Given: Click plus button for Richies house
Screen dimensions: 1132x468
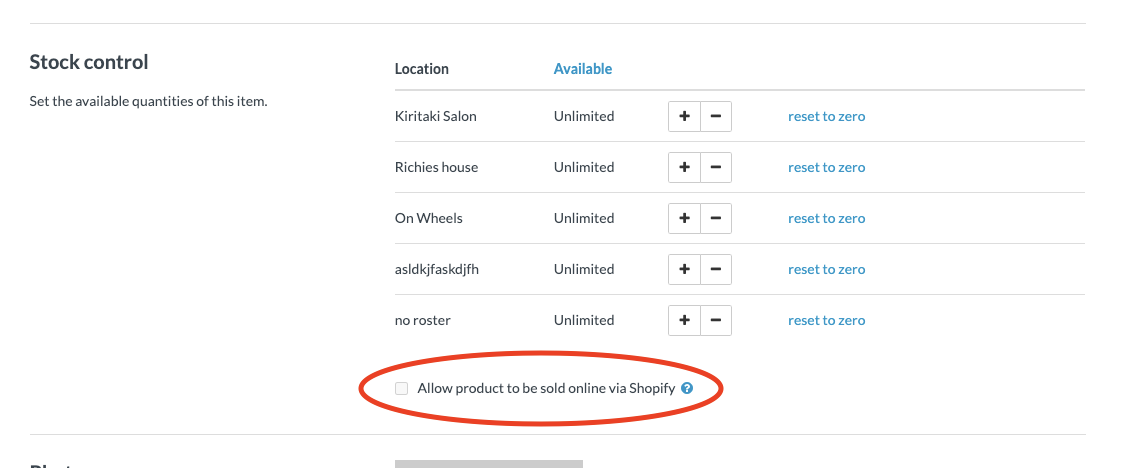Looking at the screenshot, I should pyautogui.click(x=684, y=168).
